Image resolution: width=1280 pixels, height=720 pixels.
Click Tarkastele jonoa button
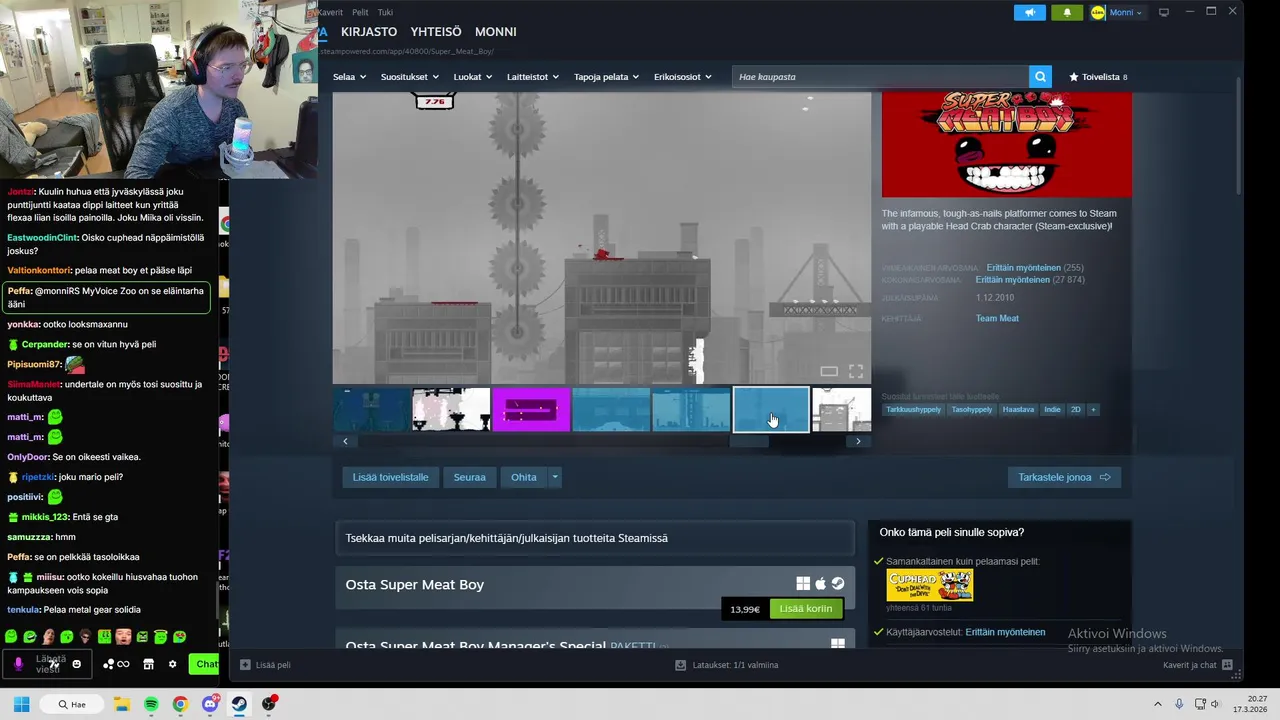(x=1064, y=477)
